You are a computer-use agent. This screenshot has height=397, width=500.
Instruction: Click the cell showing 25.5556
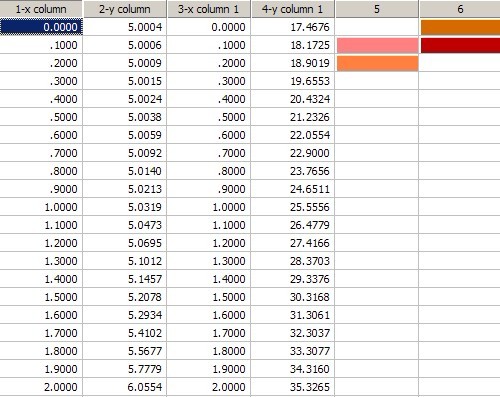click(x=293, y=207)
